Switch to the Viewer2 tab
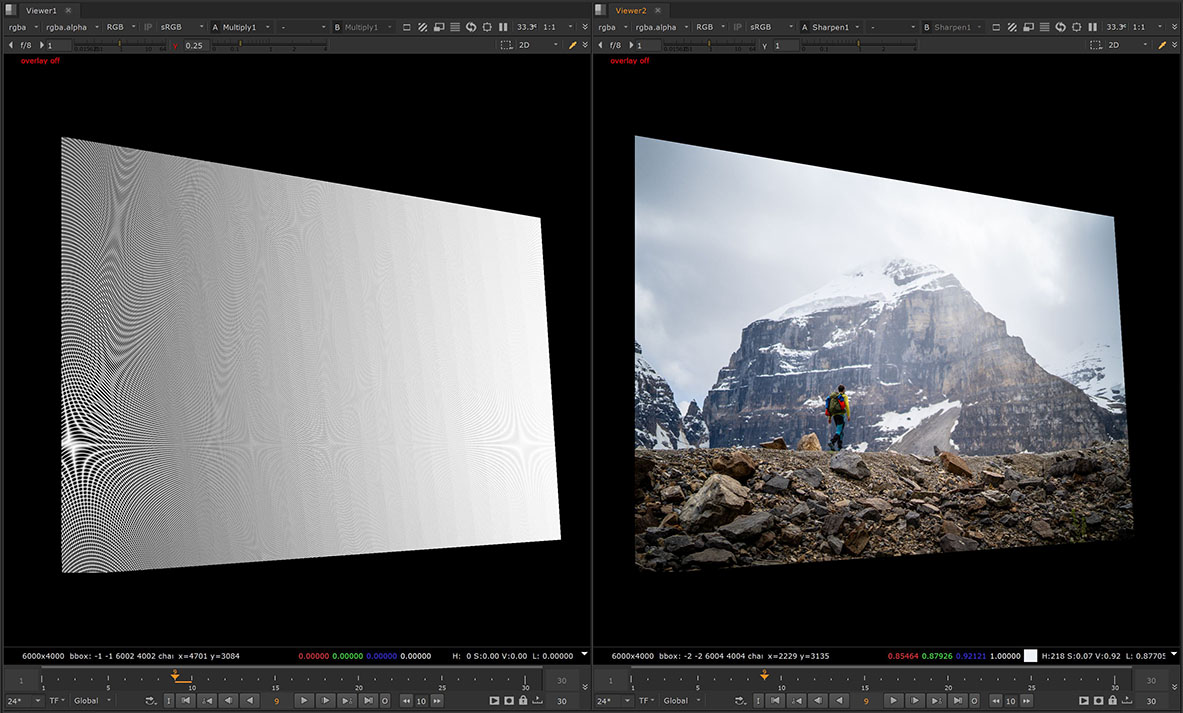1183x713 pixels. (x=631, y=9)
